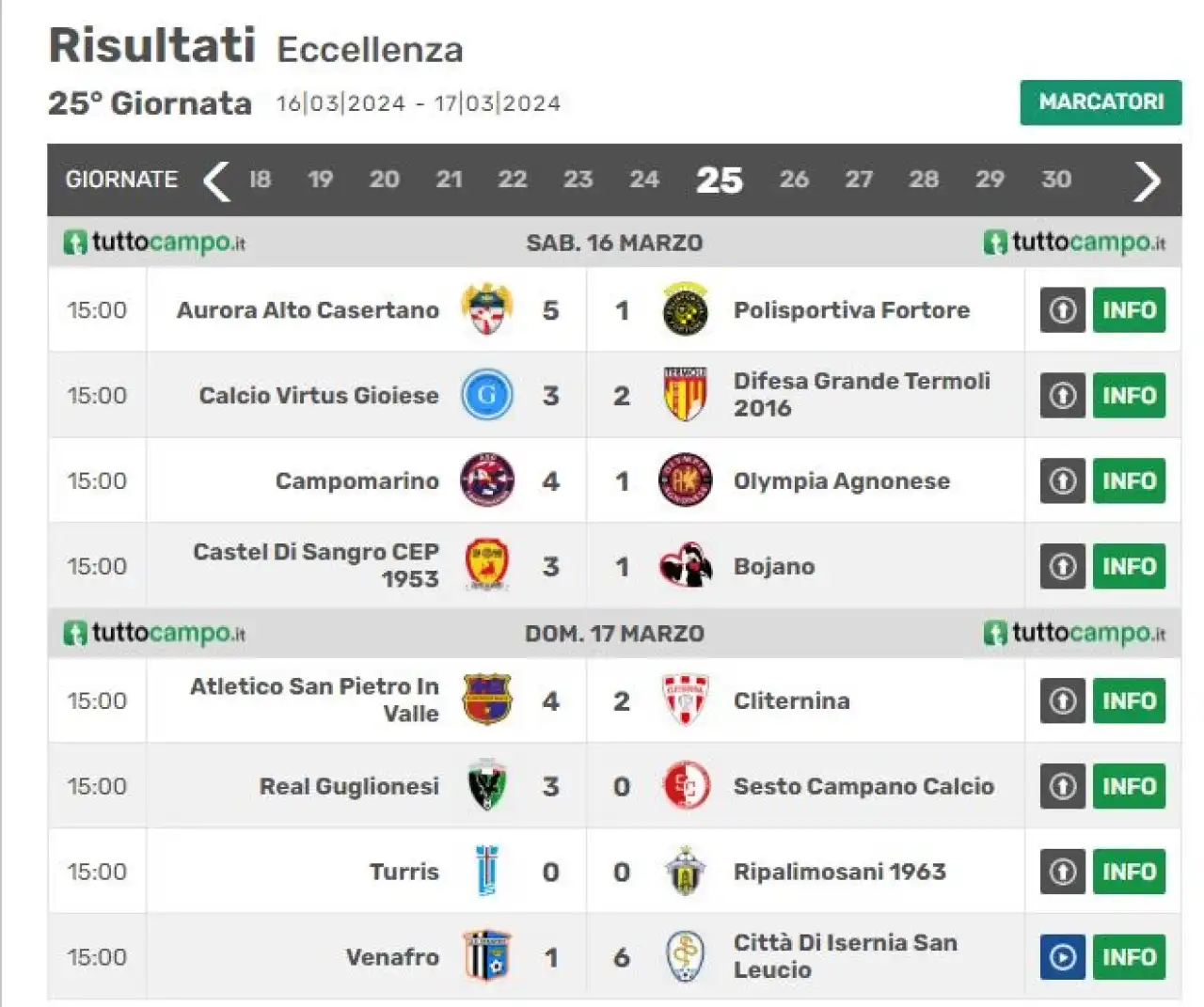
Task: Open INFO for Aurora Alto Casertano match
Action: coord(1129,309)
